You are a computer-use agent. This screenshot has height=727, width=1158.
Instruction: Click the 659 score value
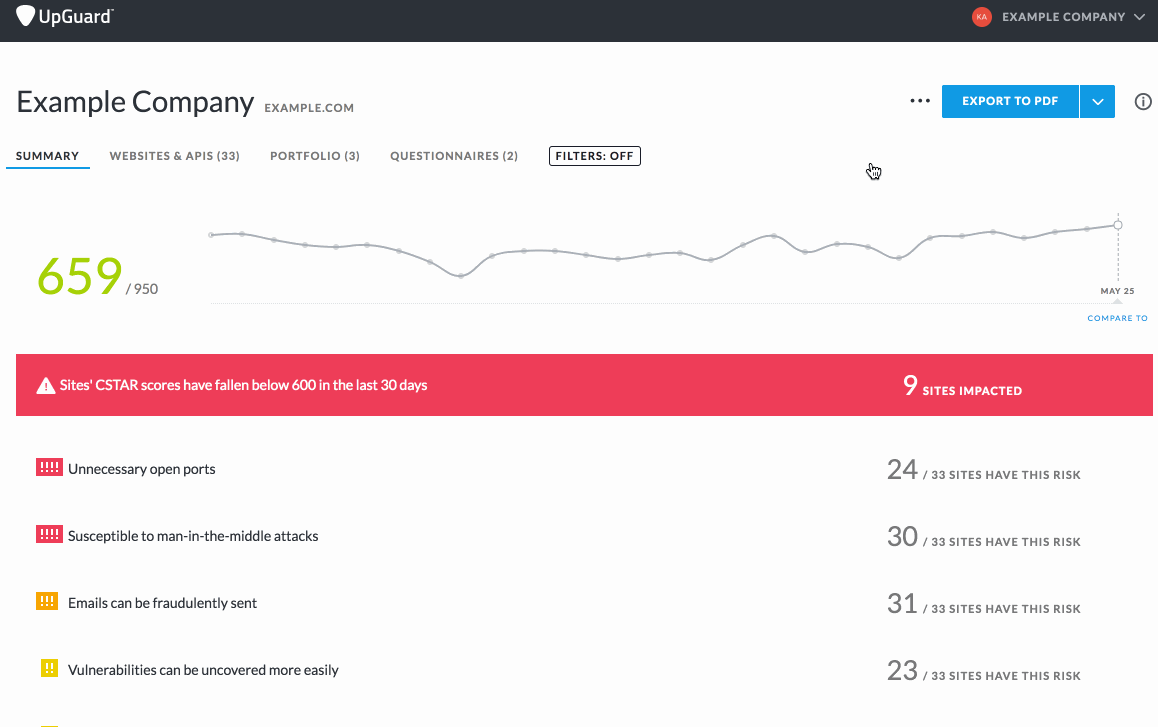[x=80, y=276]
